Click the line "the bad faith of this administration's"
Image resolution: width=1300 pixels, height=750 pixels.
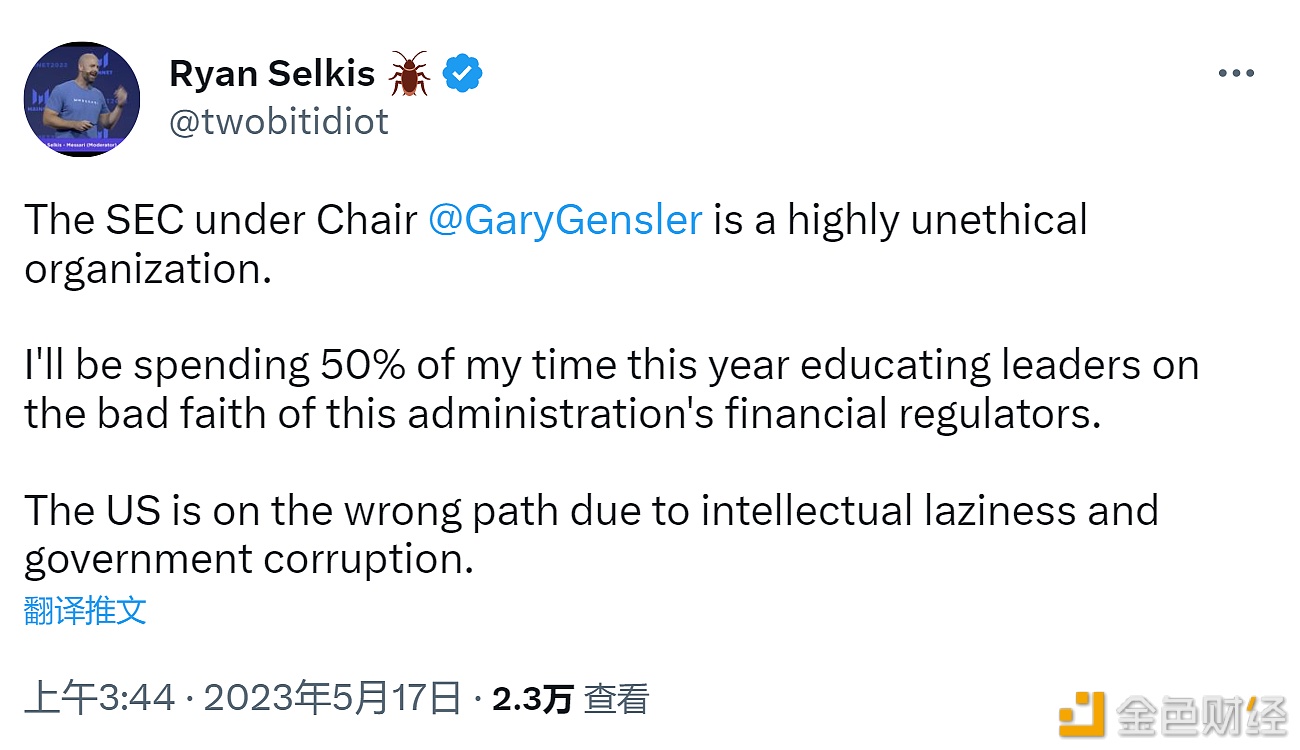[x=562, y=414]
